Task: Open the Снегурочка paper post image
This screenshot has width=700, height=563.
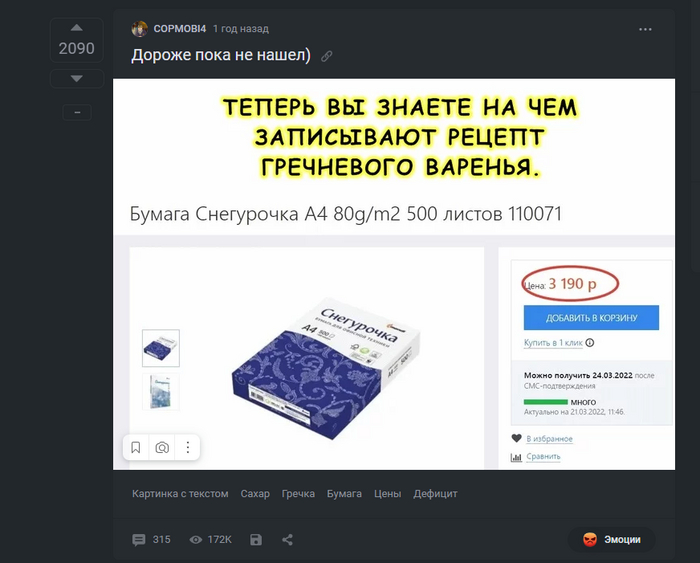Action: tap(394, 274)
